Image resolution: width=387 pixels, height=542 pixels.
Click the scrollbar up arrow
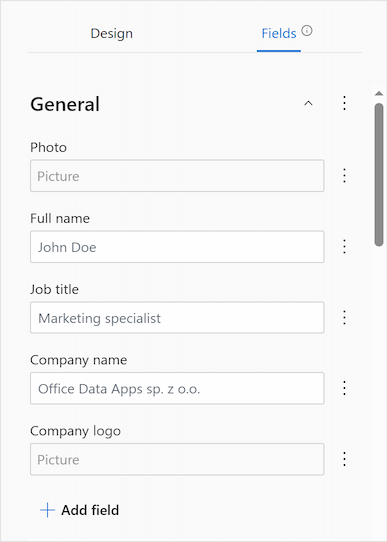pyautogui.click(x=379, y=93)
